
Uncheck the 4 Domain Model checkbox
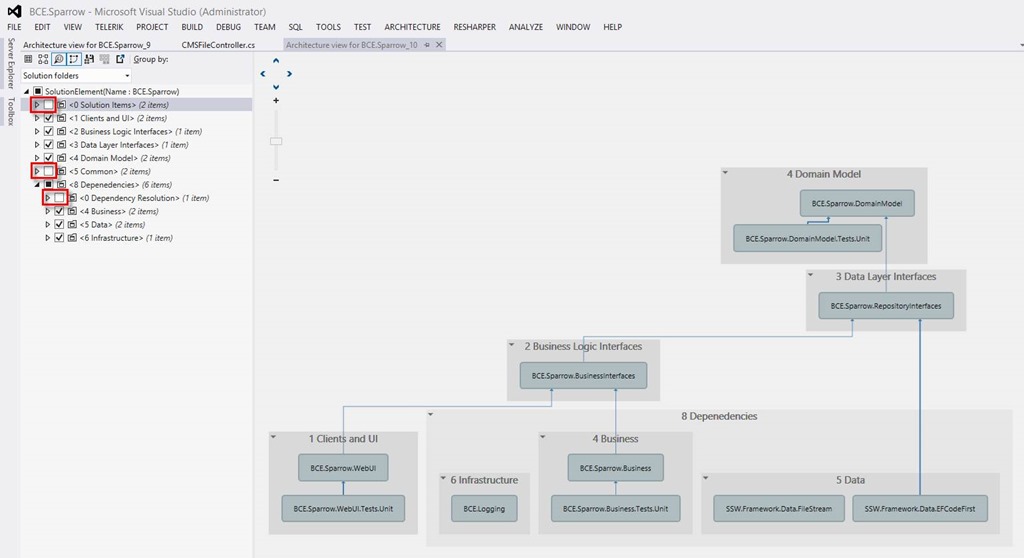(48, 158)
